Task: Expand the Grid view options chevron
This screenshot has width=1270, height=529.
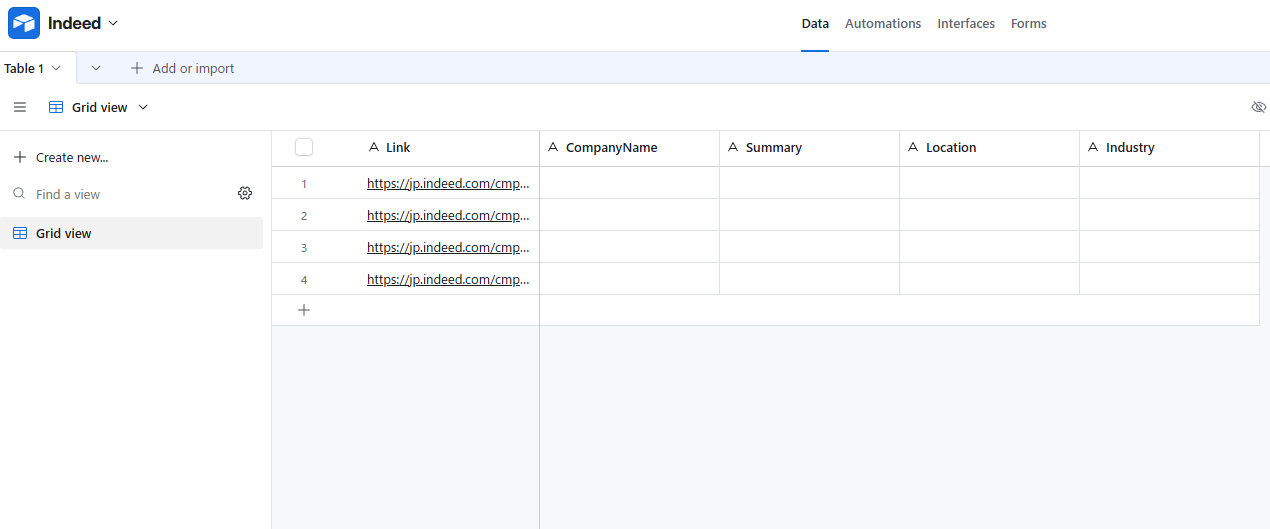Action: tap(143, 107)
